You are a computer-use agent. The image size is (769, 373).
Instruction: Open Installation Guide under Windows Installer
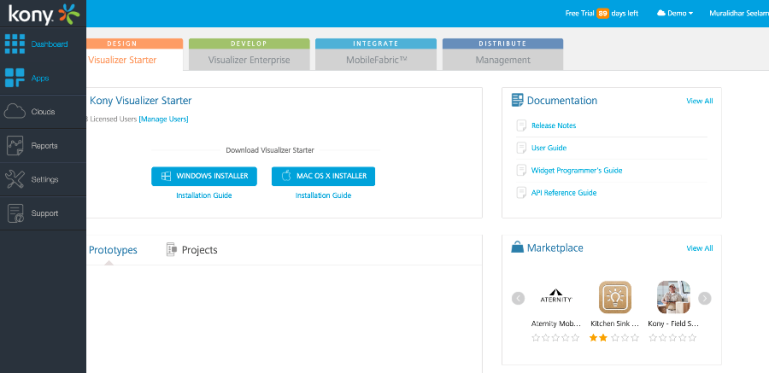[x=204, y=195]
